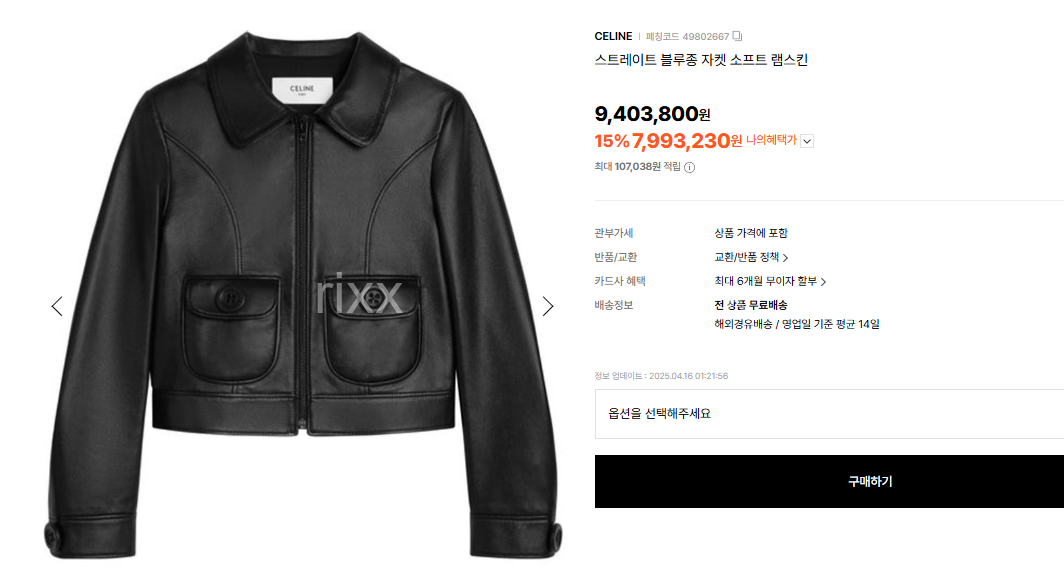Click the original price 9,403,800원
Screen dimensions: 1064x575
[652, 114]
